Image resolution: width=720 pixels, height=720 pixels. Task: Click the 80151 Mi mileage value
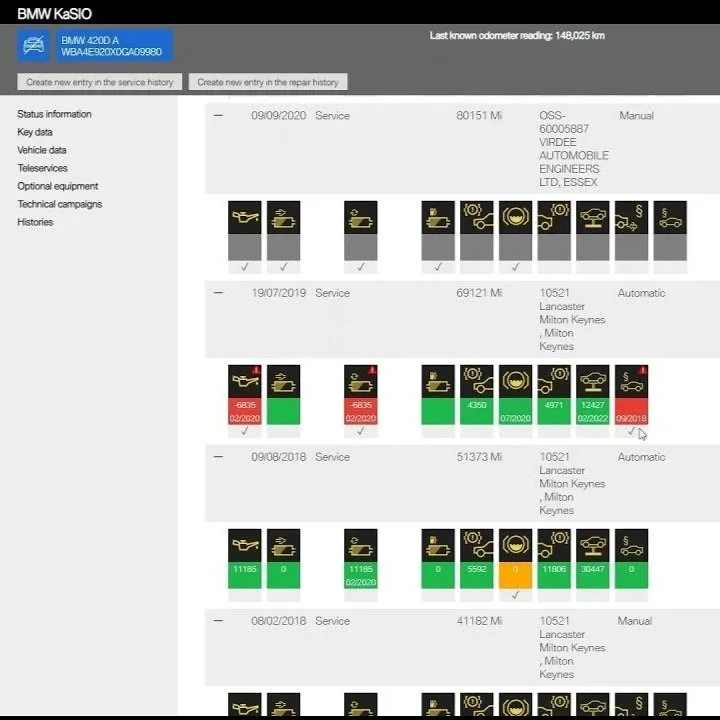[x=479, y=115]
